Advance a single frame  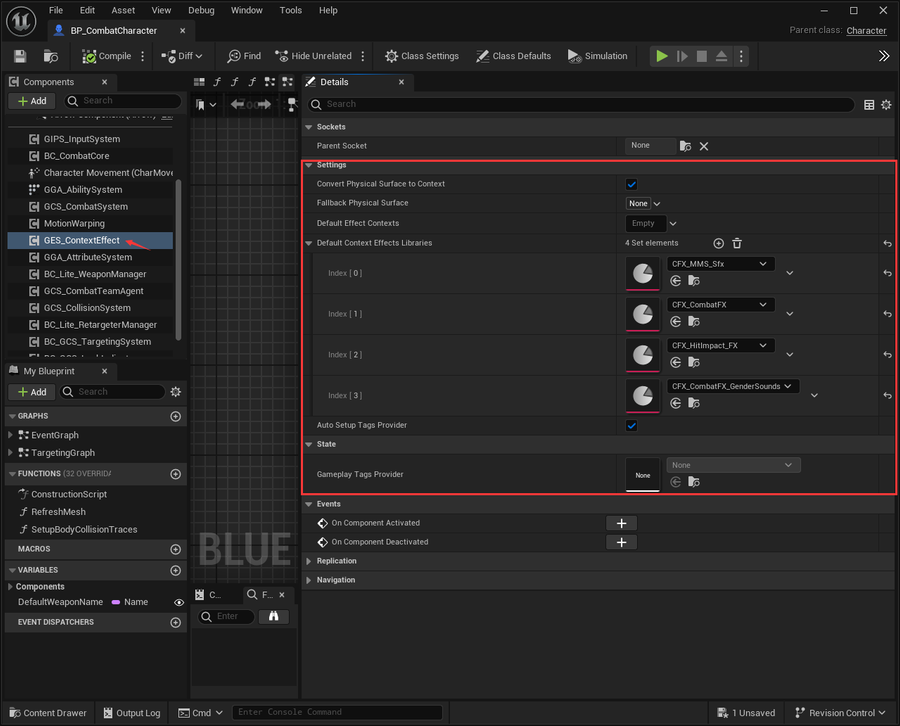click(x=682, y=56)
